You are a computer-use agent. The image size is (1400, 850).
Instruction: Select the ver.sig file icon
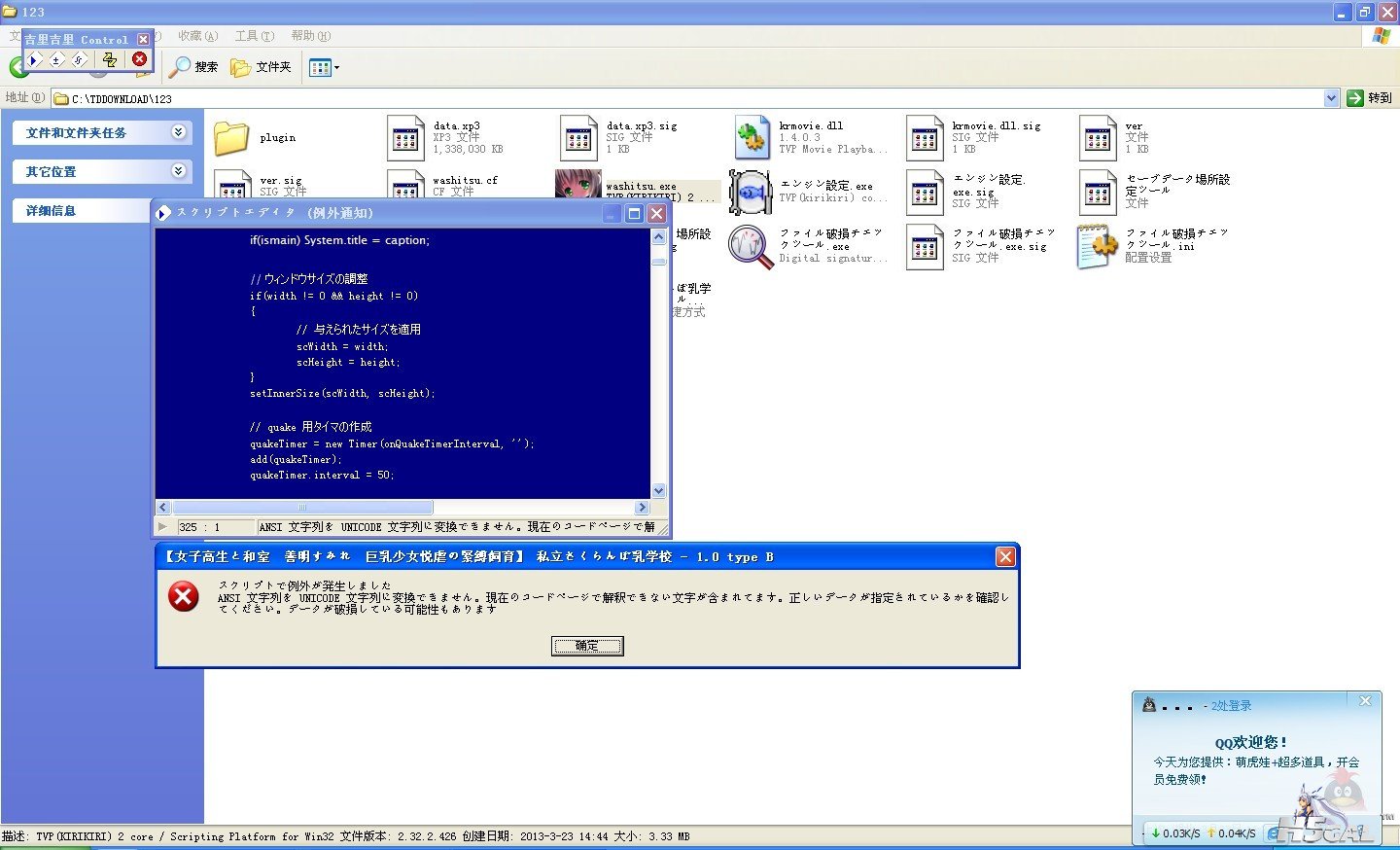coord(232,185)
